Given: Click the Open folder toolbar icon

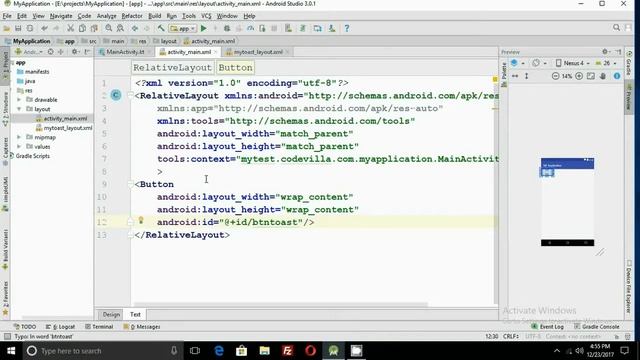Looking at the screenshot, I should click(x=7, y=29).
